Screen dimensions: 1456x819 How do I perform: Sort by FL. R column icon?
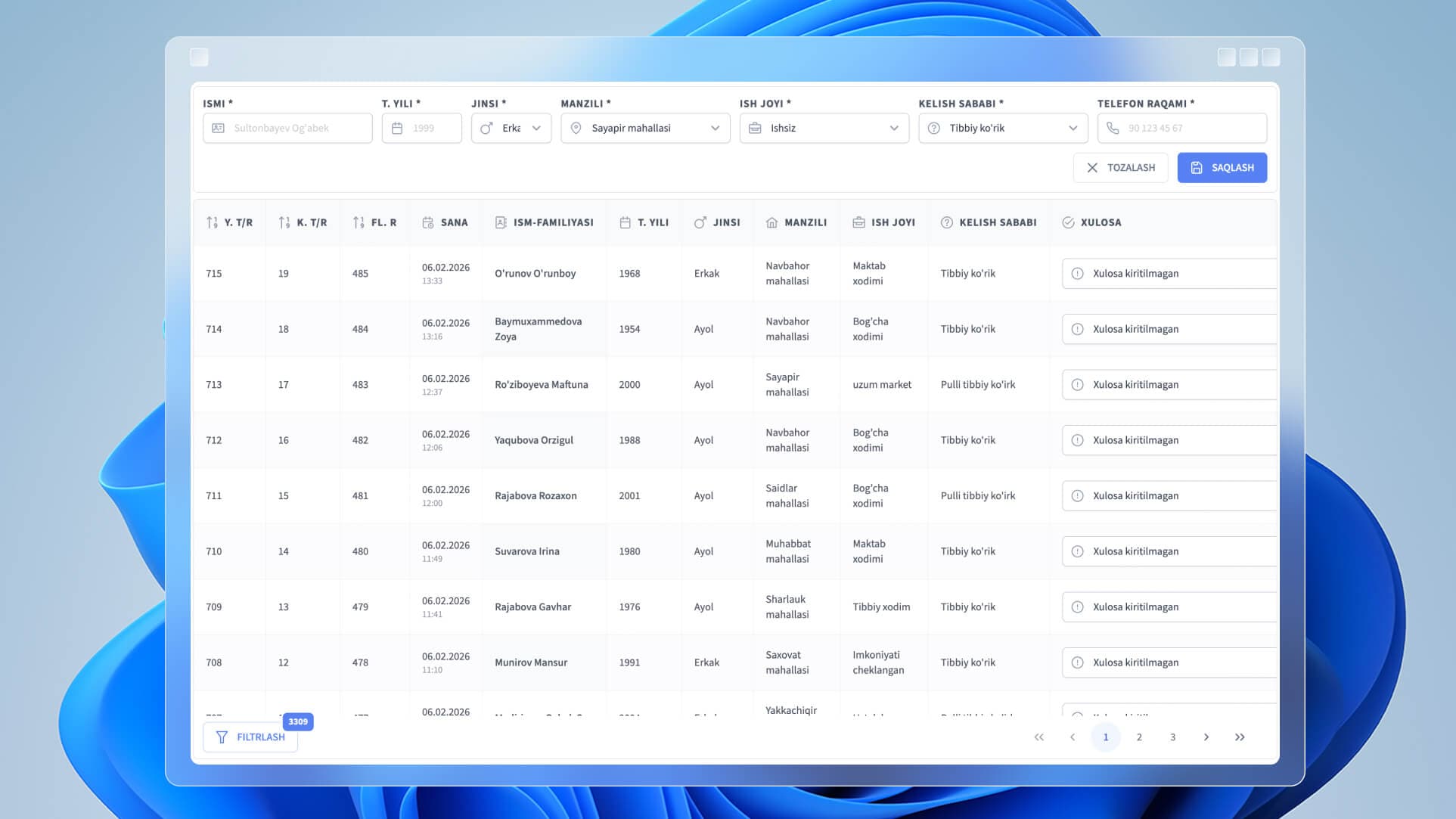click(x=359, y=222)
